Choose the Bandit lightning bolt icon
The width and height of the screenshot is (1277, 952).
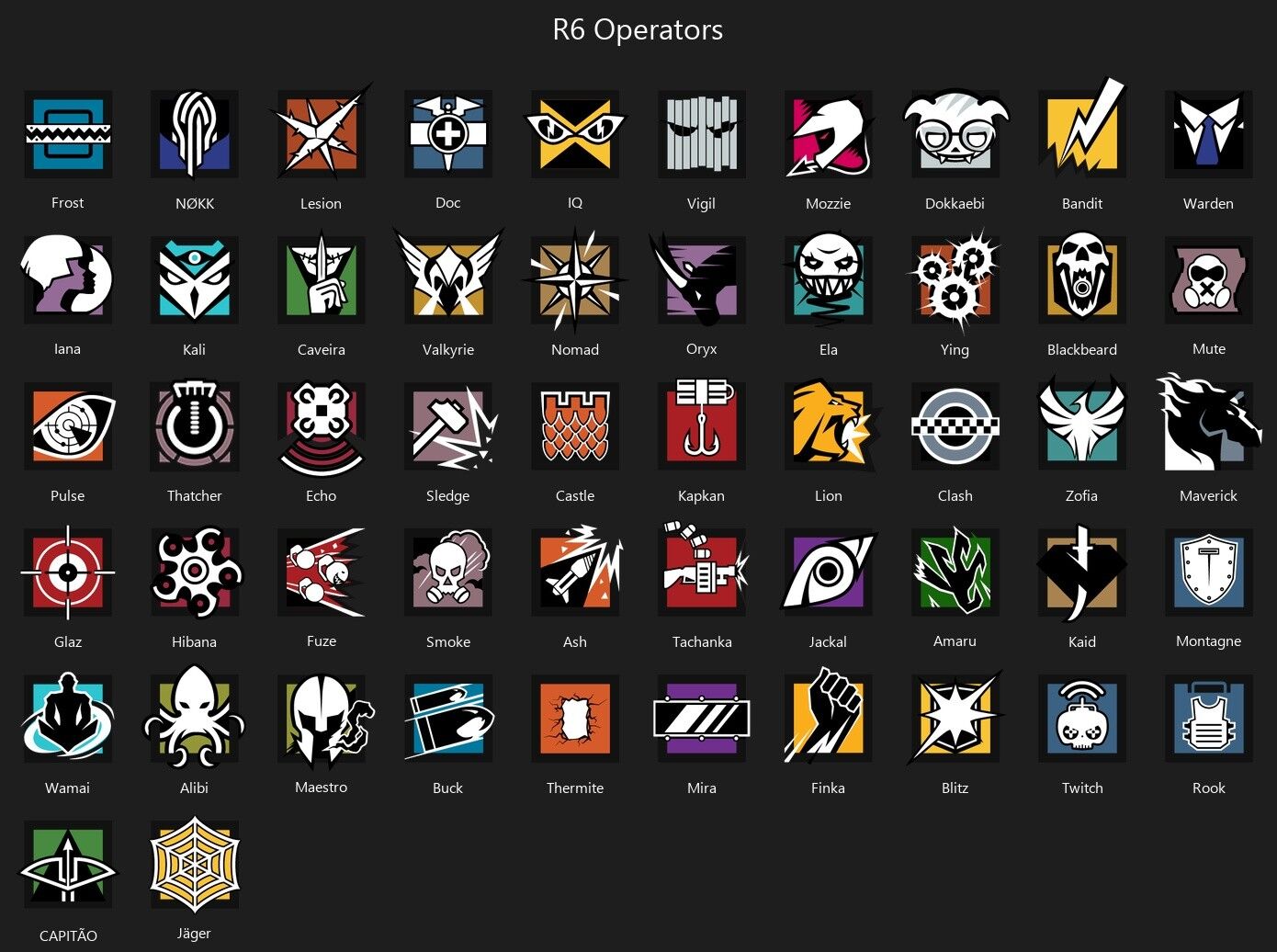coord(1082,129)
